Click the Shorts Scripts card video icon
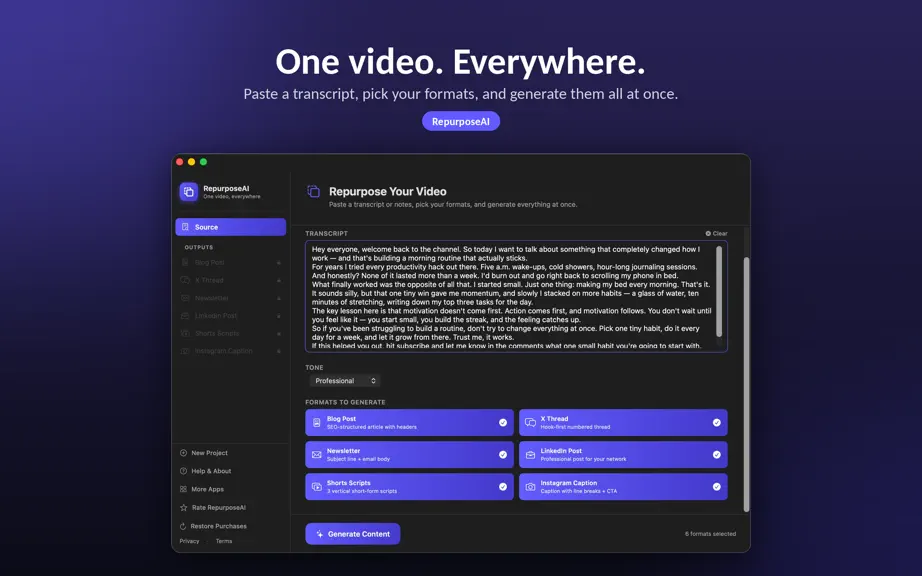922x576 pixels. click(316, 487)
